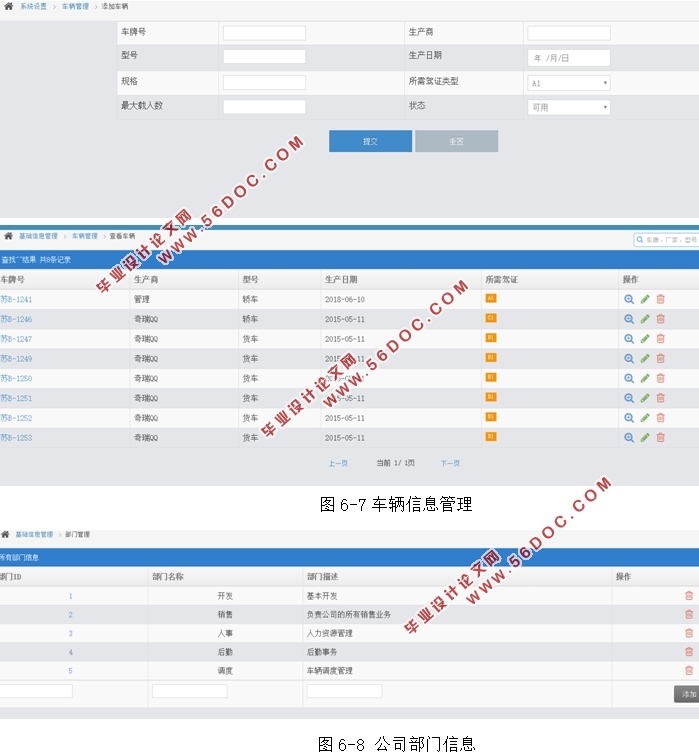
Task: Click the vehicle search box
Action: (667, 240)
